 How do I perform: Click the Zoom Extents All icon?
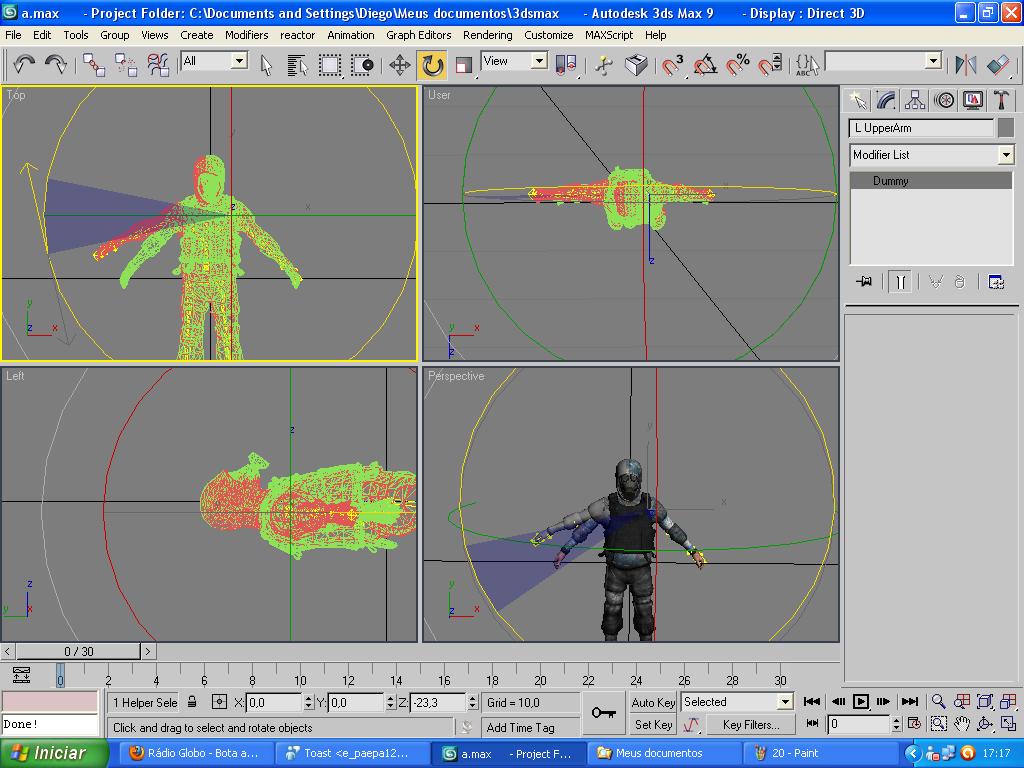click(x=1009, y=702)
